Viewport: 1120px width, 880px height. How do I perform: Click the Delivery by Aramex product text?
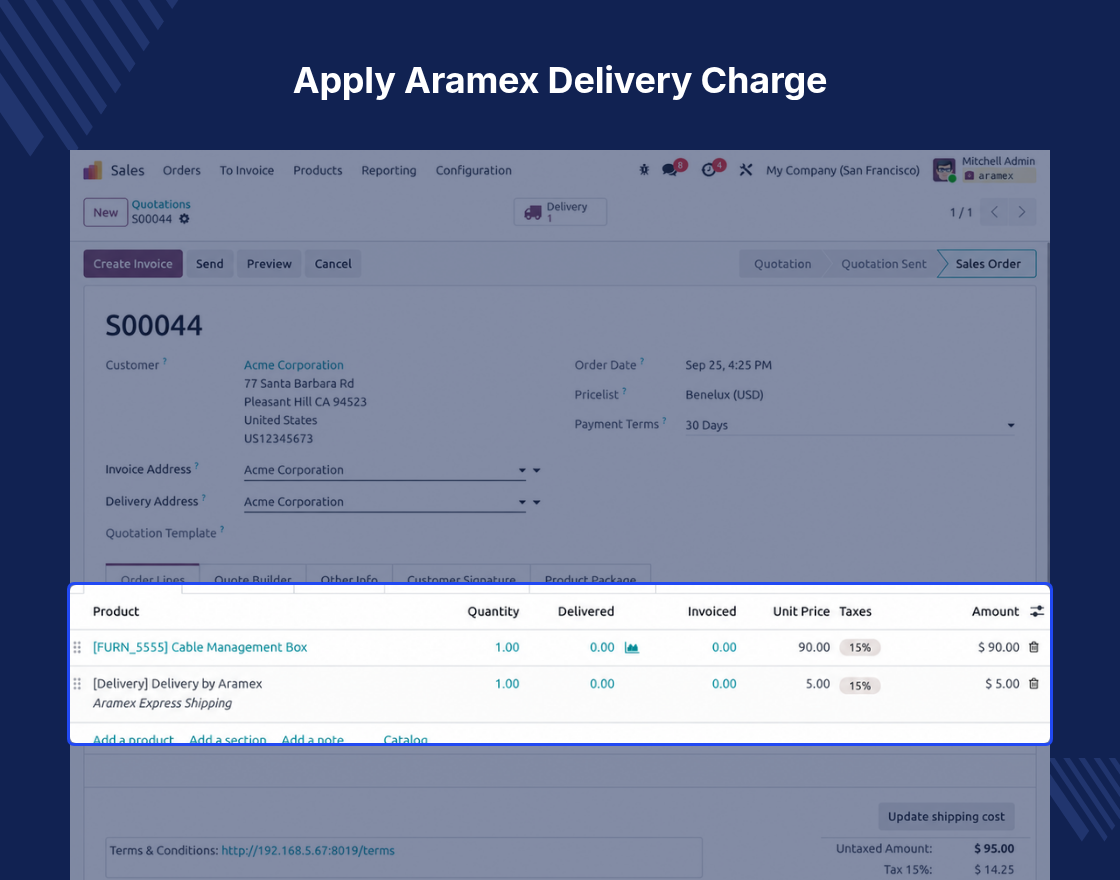click(x=178, y=684)
